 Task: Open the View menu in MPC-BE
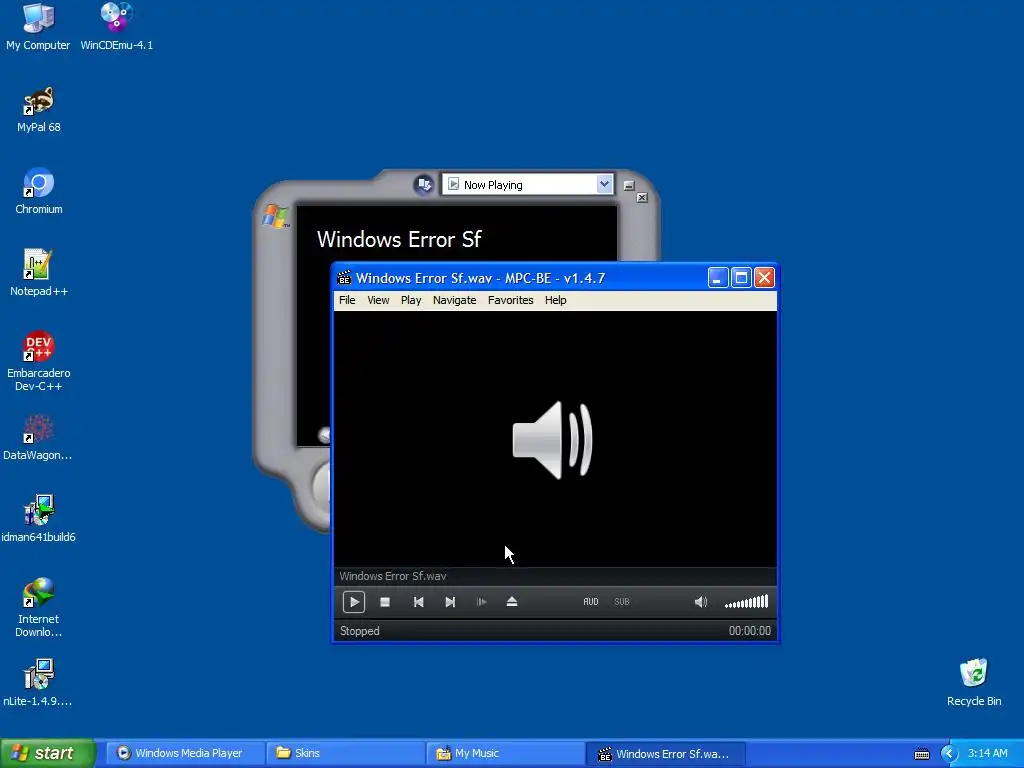[378, 300]
